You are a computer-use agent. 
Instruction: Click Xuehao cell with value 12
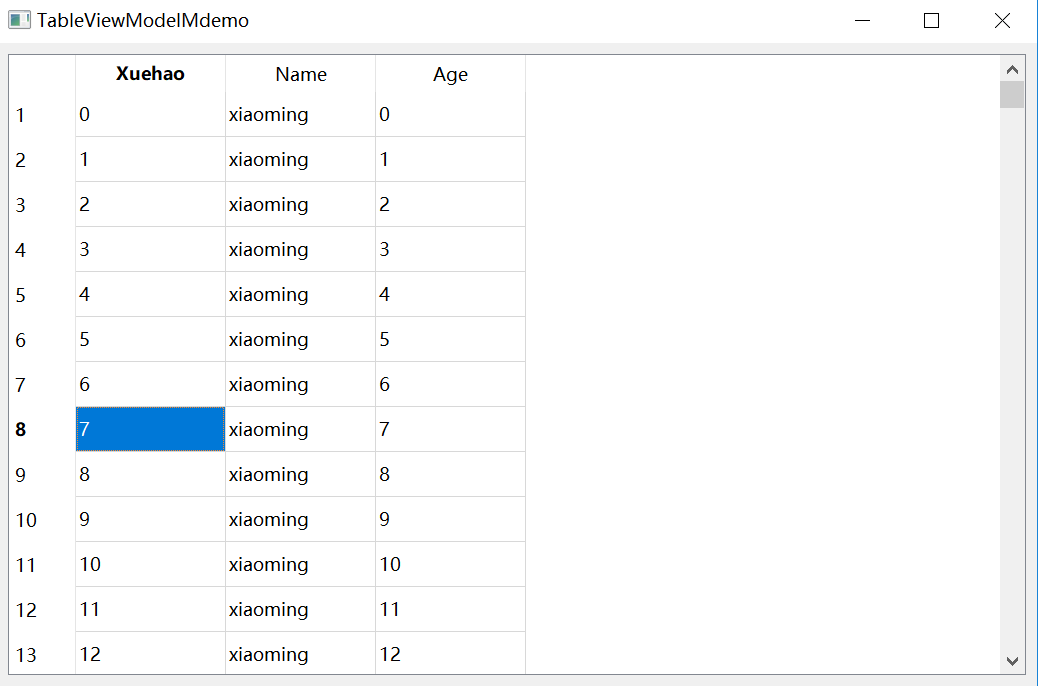(x=150, y=654)
